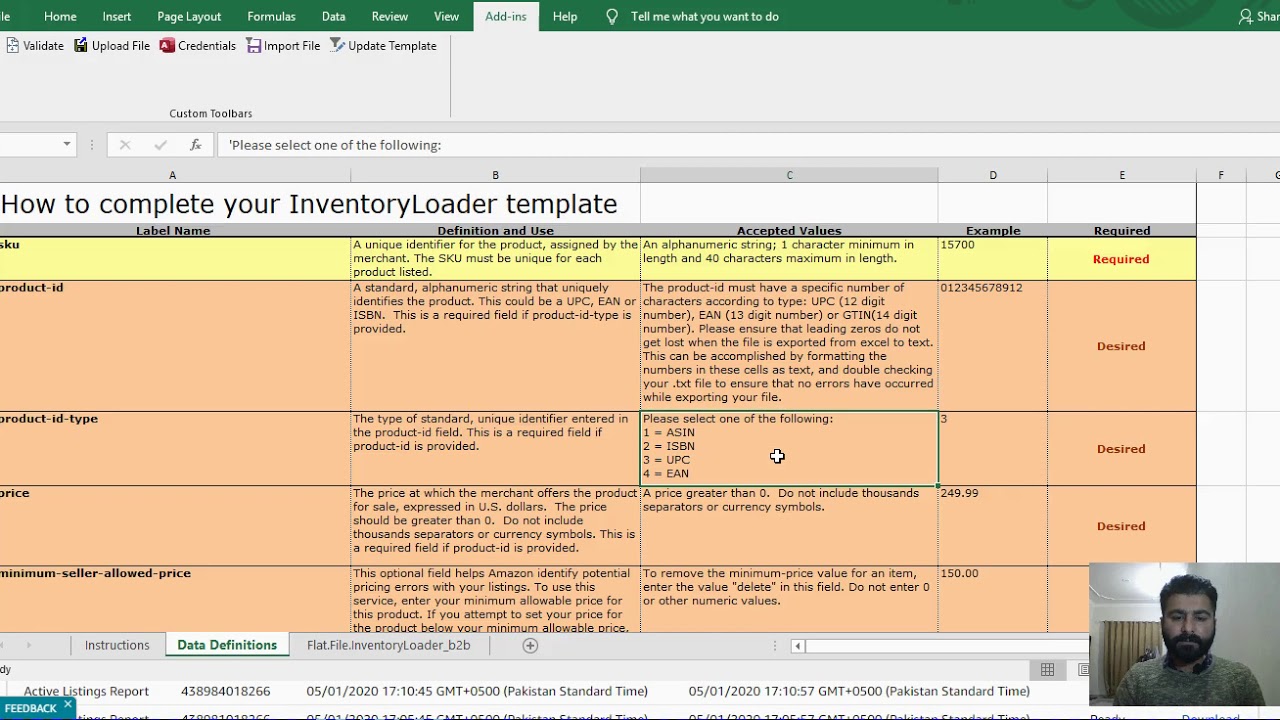
Task: Click Update Template in the toolbar
Action: point(383,46)
